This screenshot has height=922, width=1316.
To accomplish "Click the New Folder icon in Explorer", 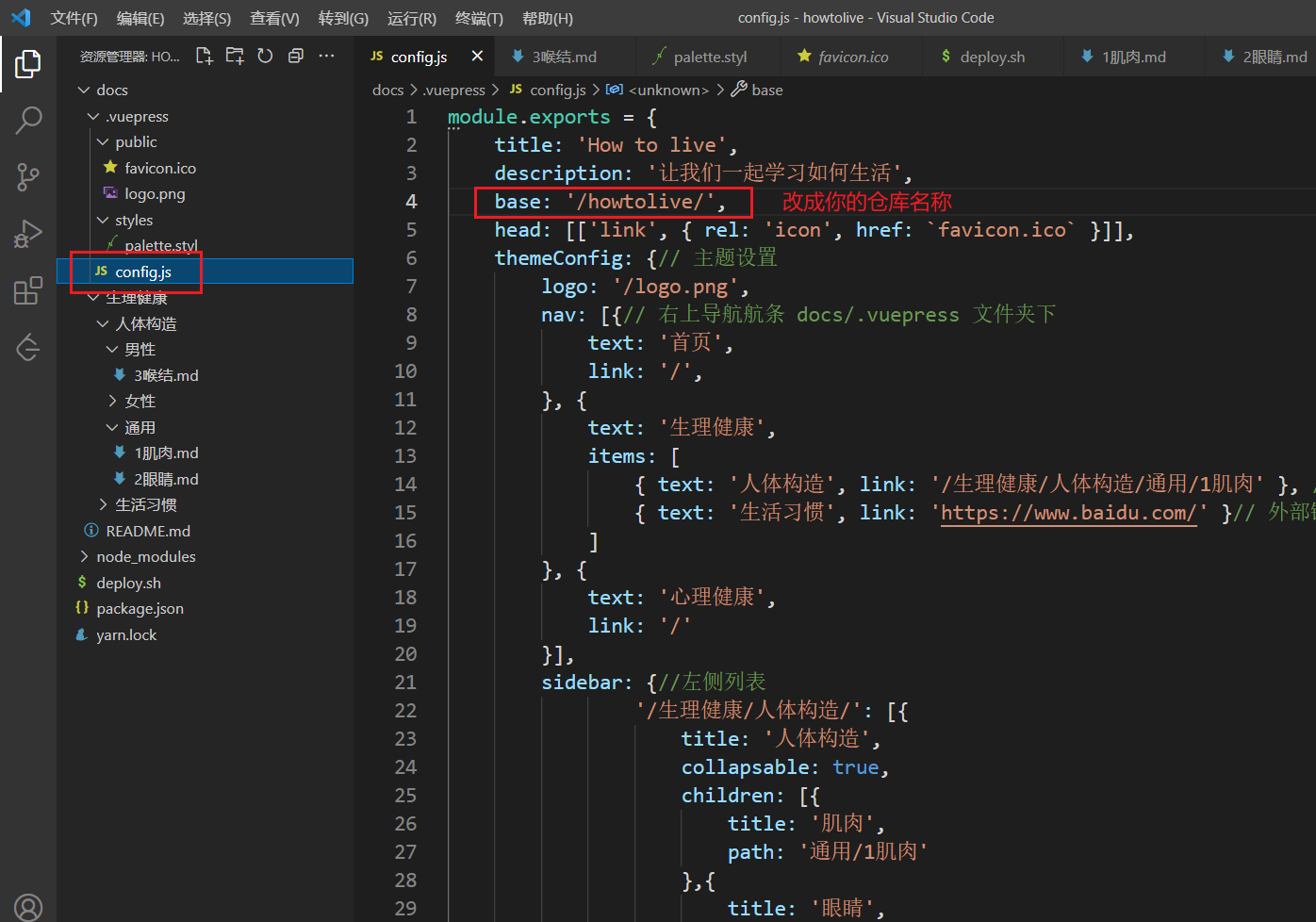I will pos(234,56).
